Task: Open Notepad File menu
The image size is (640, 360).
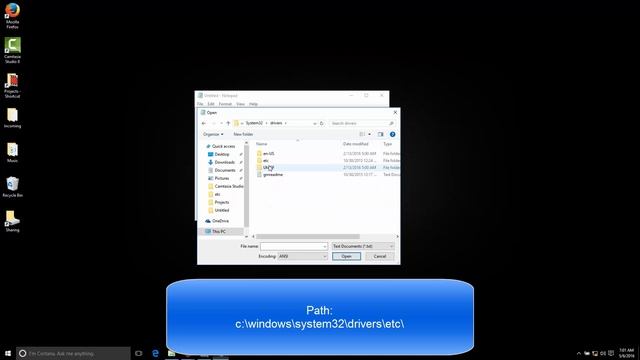Action: coord(200,104)
